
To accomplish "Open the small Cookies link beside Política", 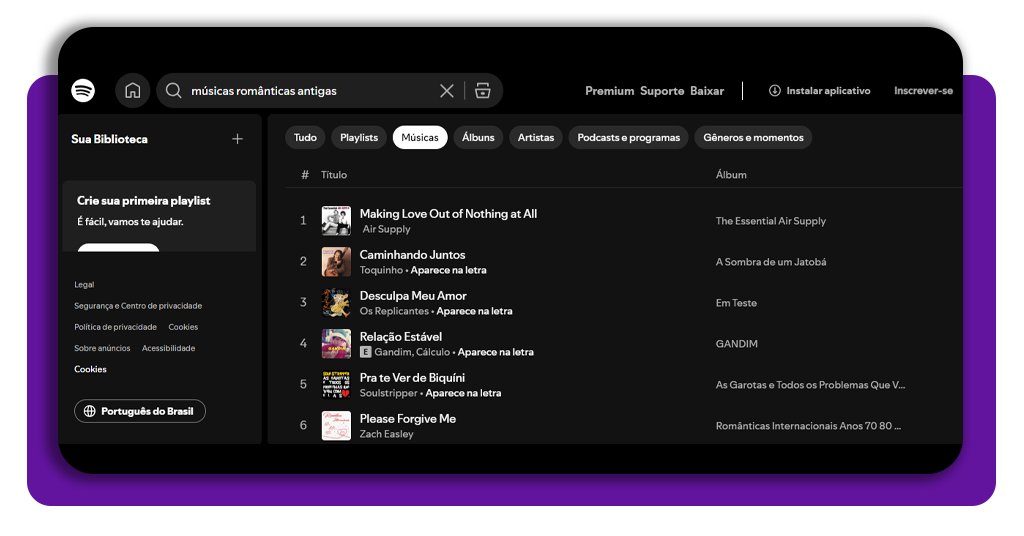I will [183, 327].
